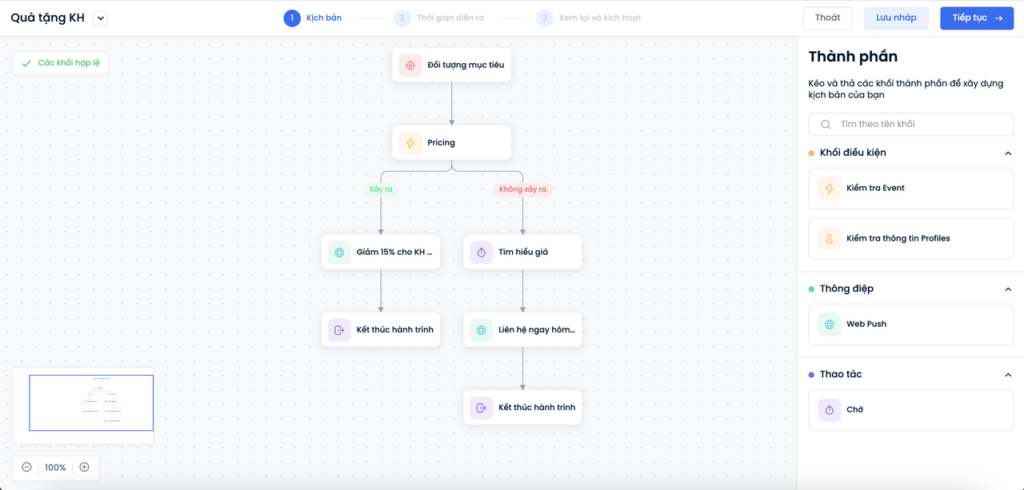Click Kết thúc hành trình label below Liên hệ ngay branch
Viewport: 1024px width, 490px height.
(537, 408)
